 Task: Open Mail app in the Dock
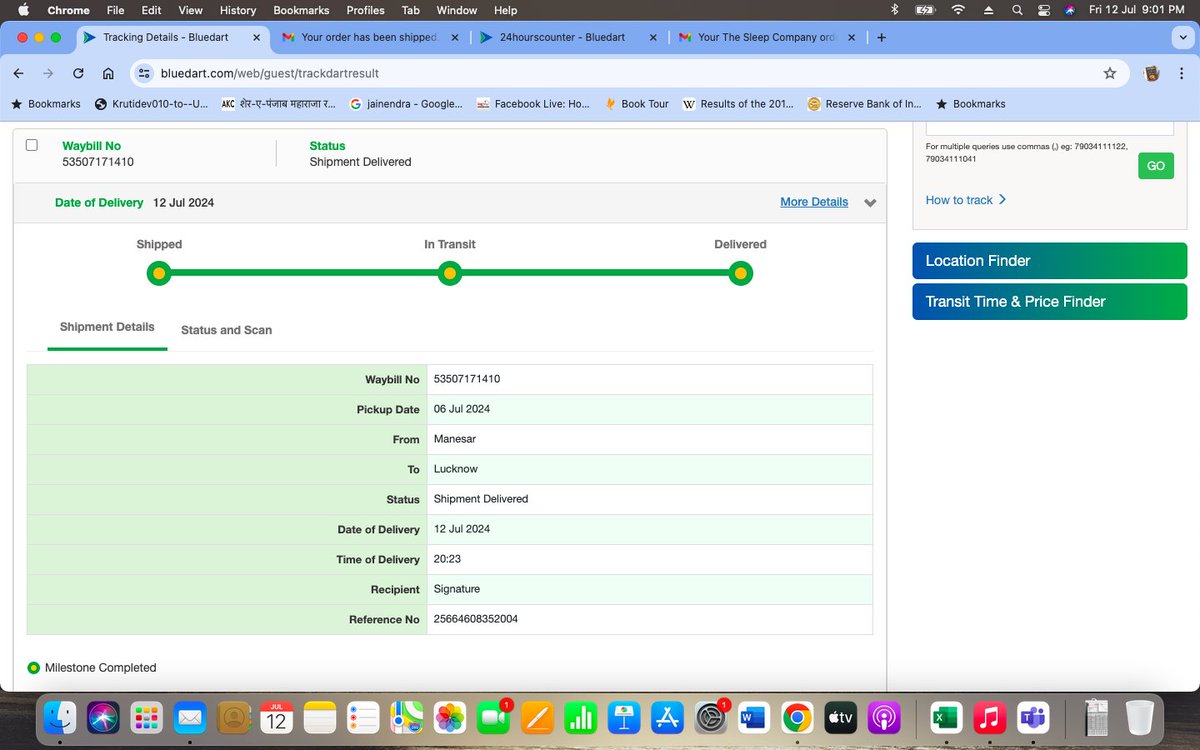[191, 717]
